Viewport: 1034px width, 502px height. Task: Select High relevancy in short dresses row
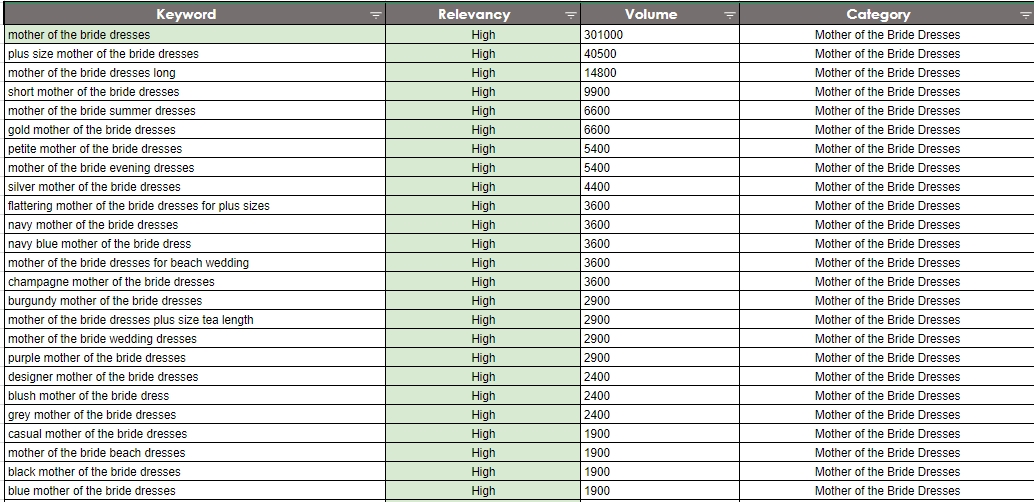pos(483,92)
